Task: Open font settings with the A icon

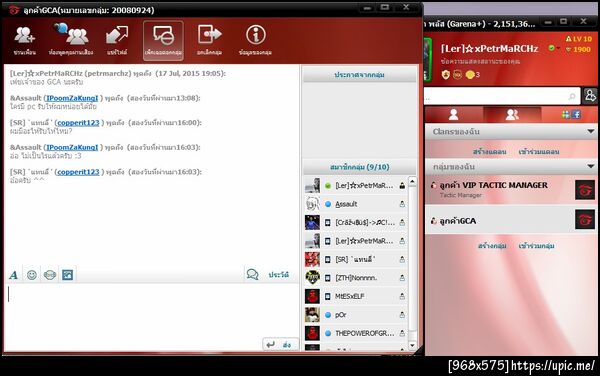Action: click(13, 275)
